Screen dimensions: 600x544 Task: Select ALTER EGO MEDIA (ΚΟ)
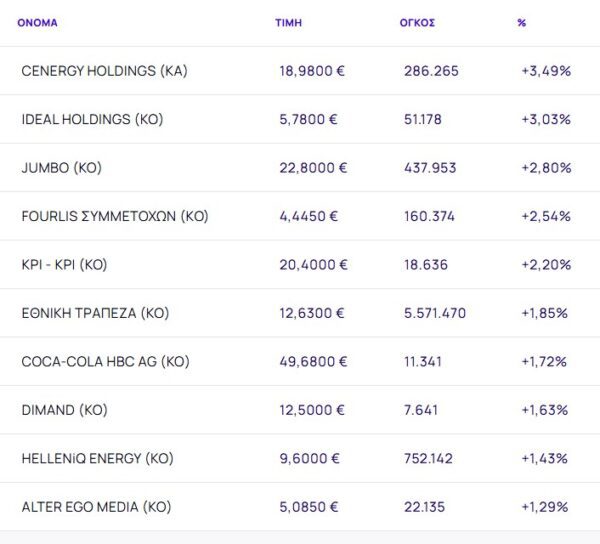pyautogui.click(x=96, y=507)
